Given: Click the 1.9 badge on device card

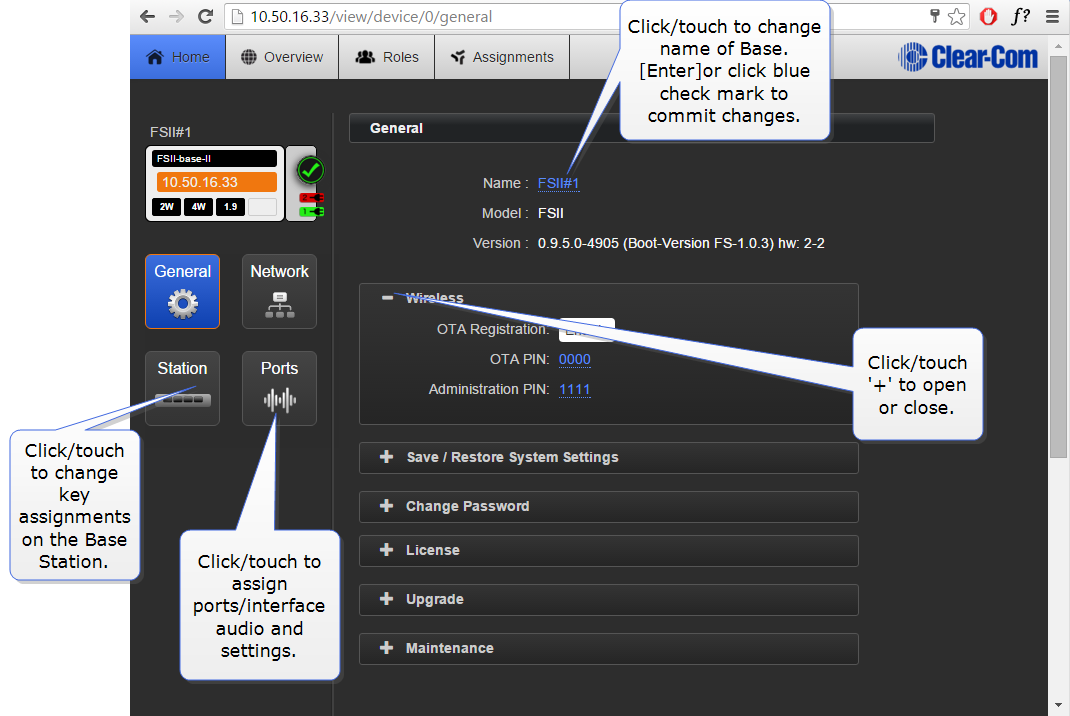Looking at the screenshot, I should tap(231, 207).
